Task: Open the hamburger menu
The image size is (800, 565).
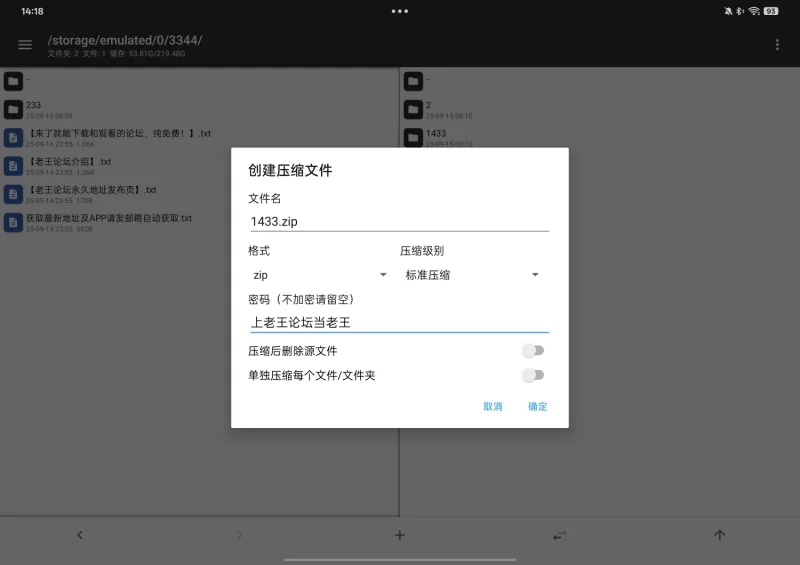Action: click(25, 45)
